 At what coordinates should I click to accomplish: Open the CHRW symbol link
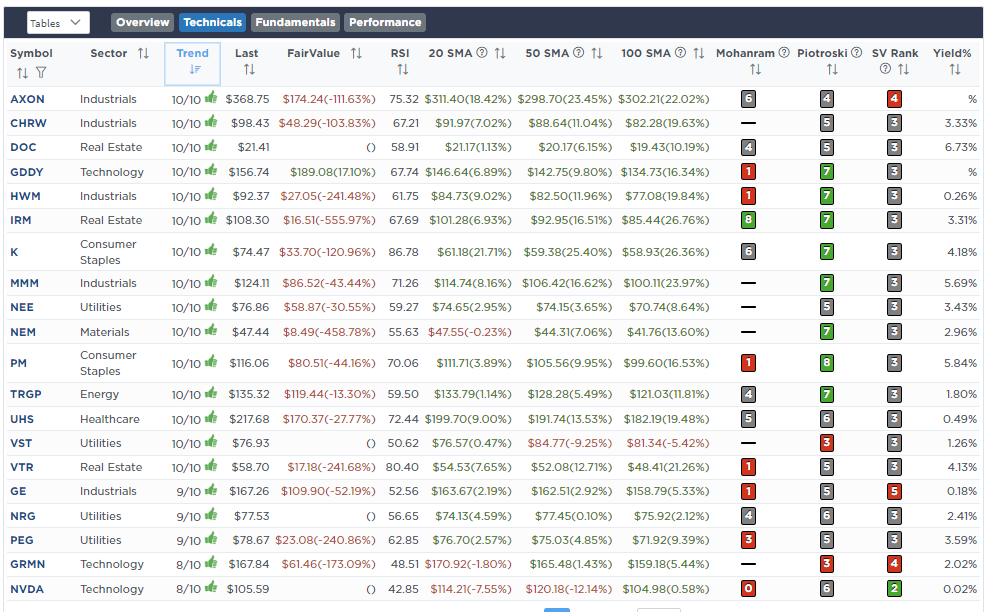tap(28, 123)
